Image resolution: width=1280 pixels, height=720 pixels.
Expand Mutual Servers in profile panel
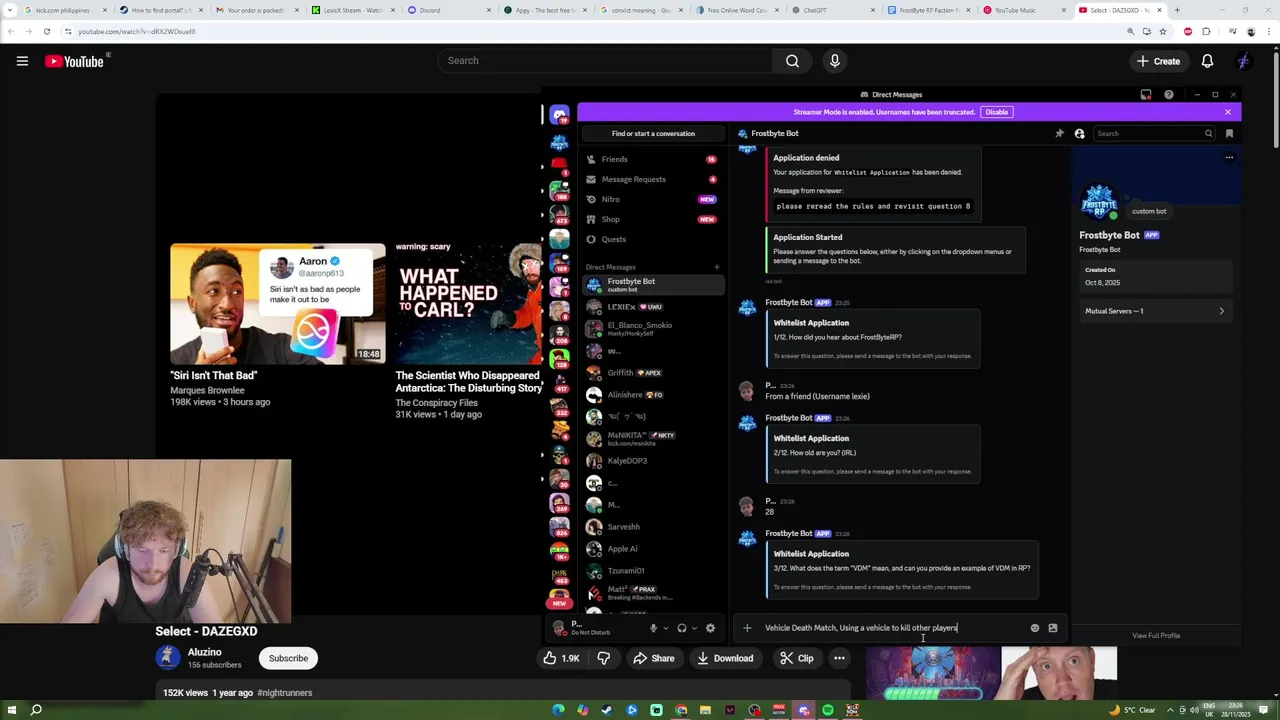[1154, 311]
